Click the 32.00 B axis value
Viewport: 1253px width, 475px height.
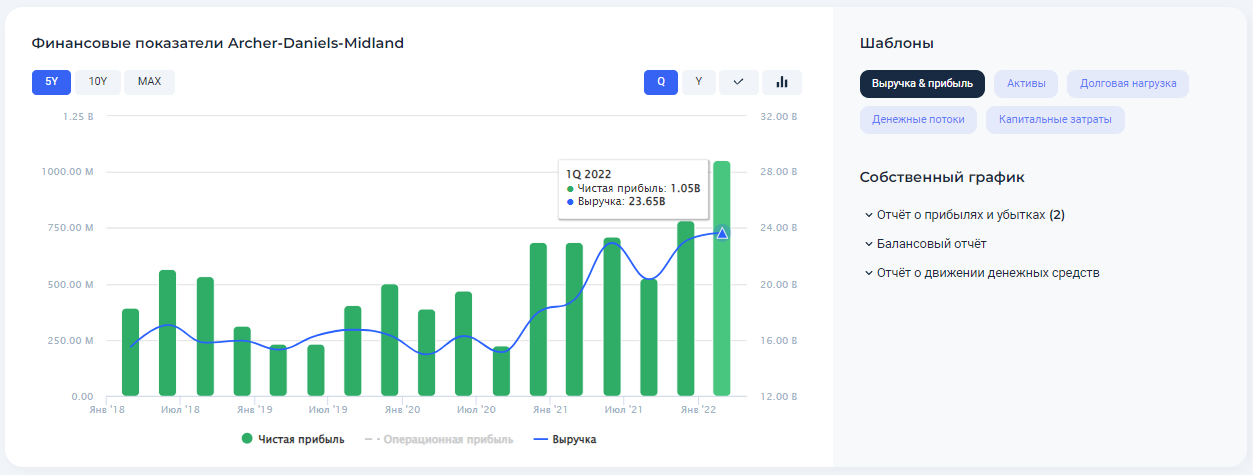(x=777, y=116)
